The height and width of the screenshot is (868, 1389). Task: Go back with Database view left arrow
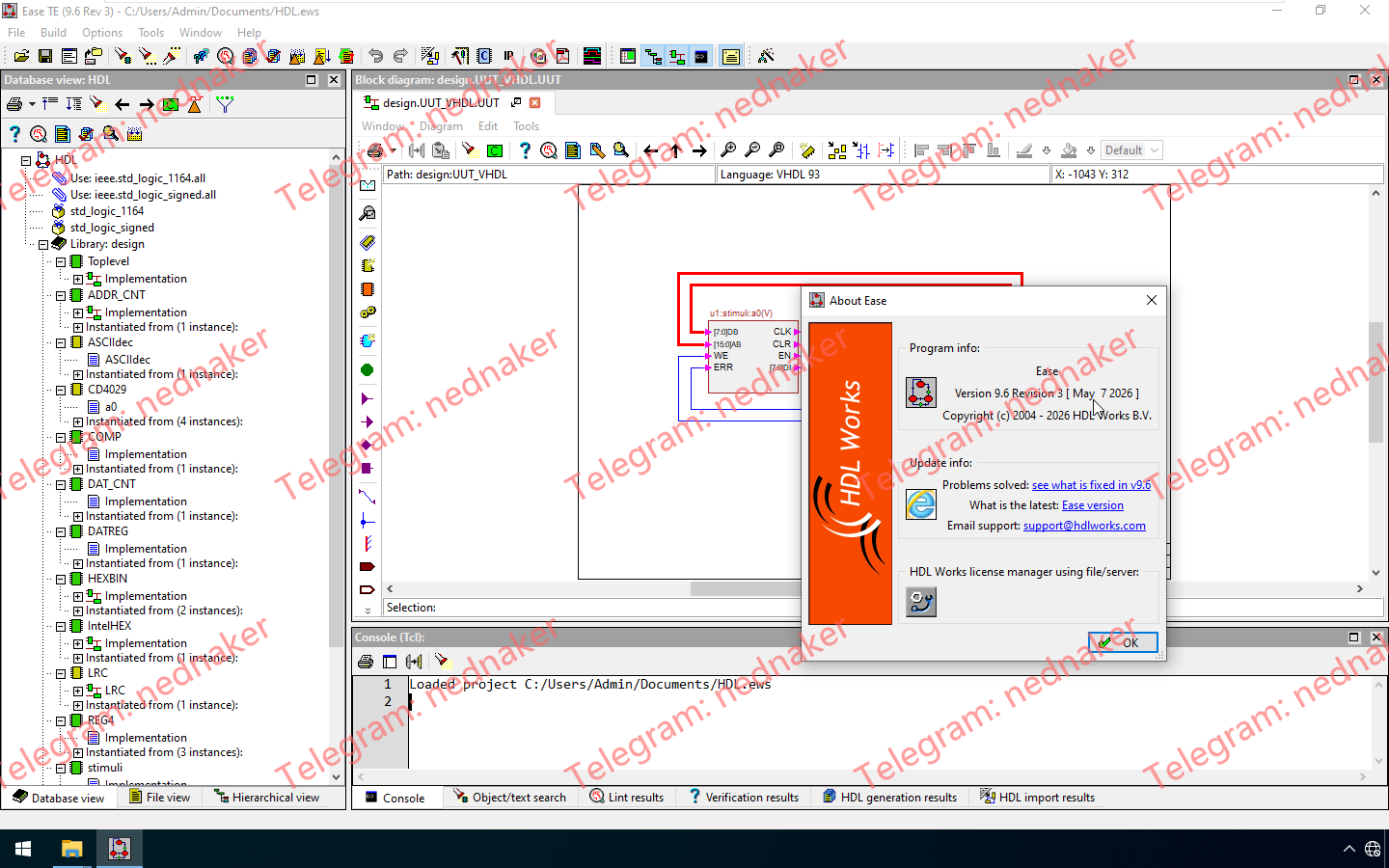pos(122,104)
